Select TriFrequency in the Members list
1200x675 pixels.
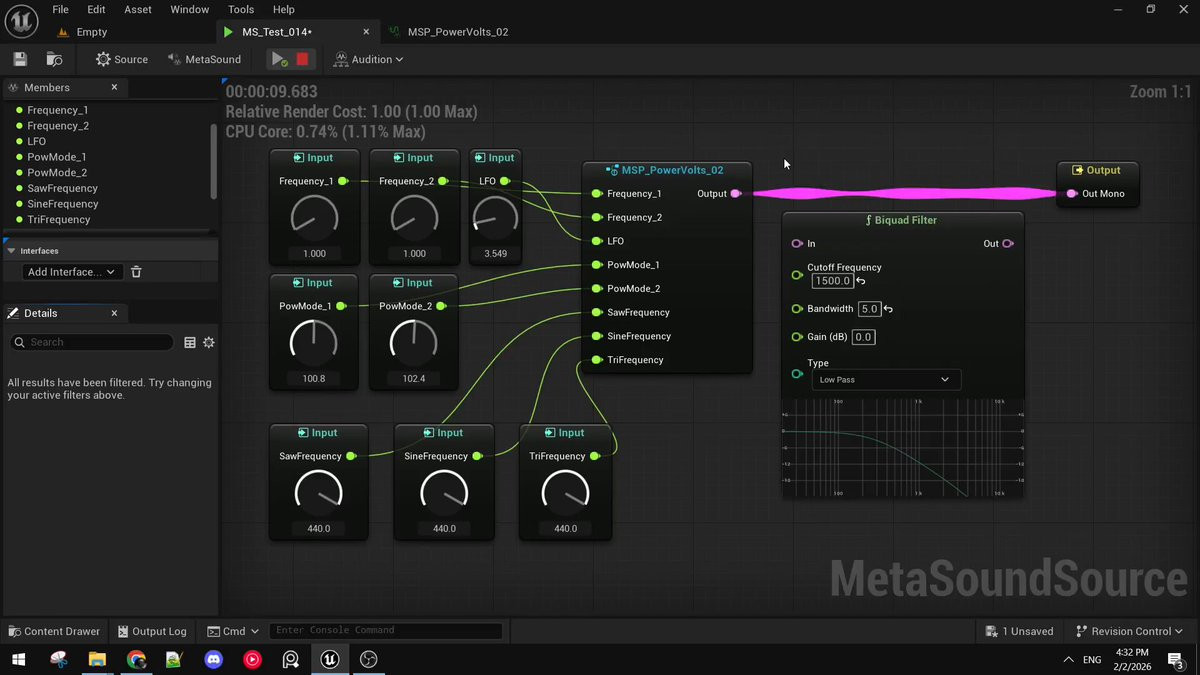pyautogui.click(x=59, y=219)
